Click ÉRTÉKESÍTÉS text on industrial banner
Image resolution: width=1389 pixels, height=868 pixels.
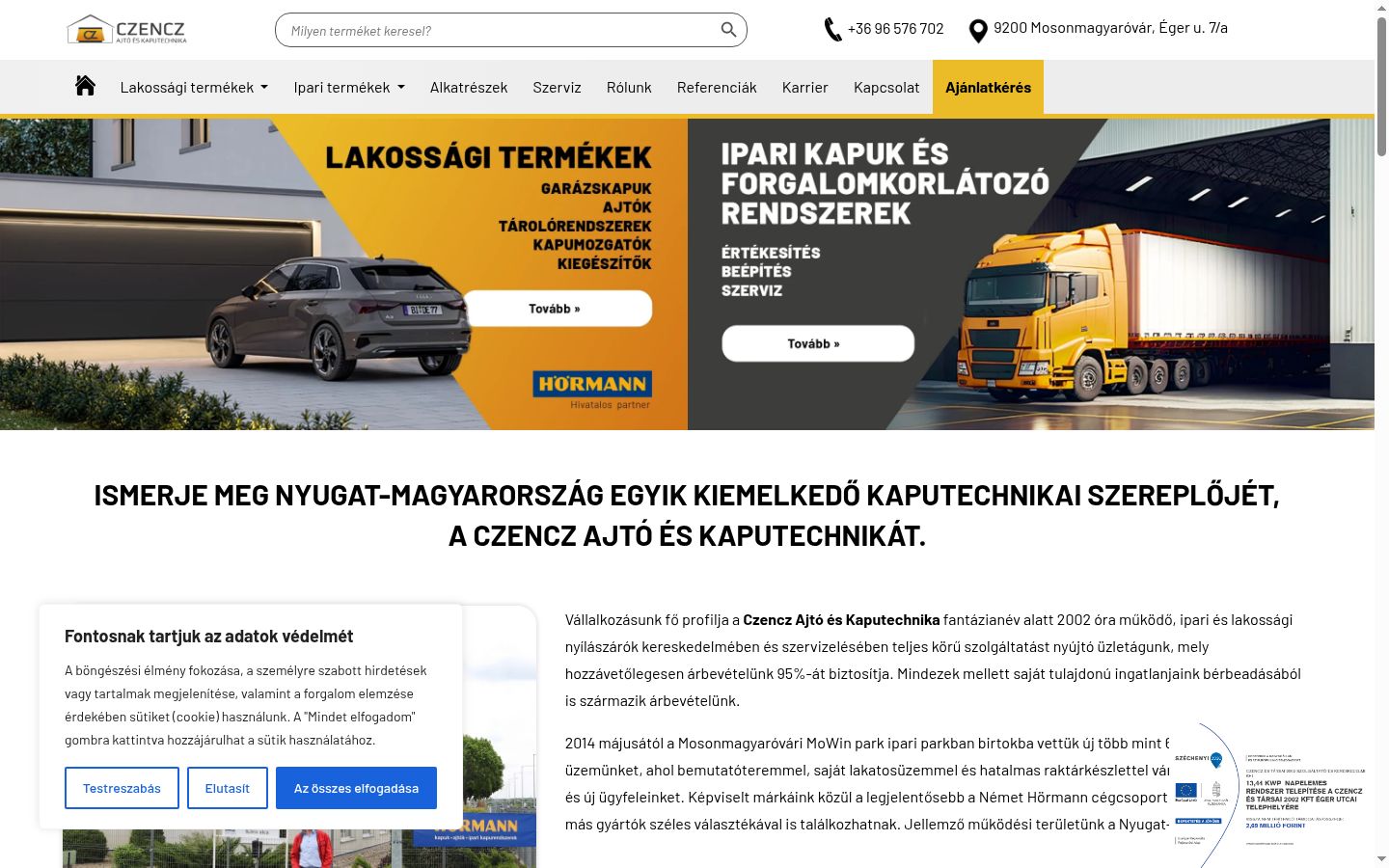click(771, 253)
